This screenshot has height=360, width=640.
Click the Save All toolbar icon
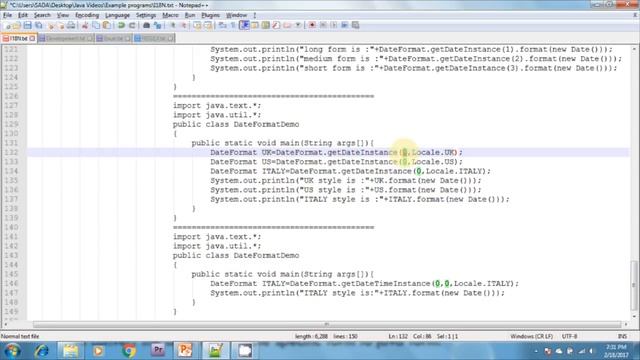pyautogui.click(x=39, y=25)
